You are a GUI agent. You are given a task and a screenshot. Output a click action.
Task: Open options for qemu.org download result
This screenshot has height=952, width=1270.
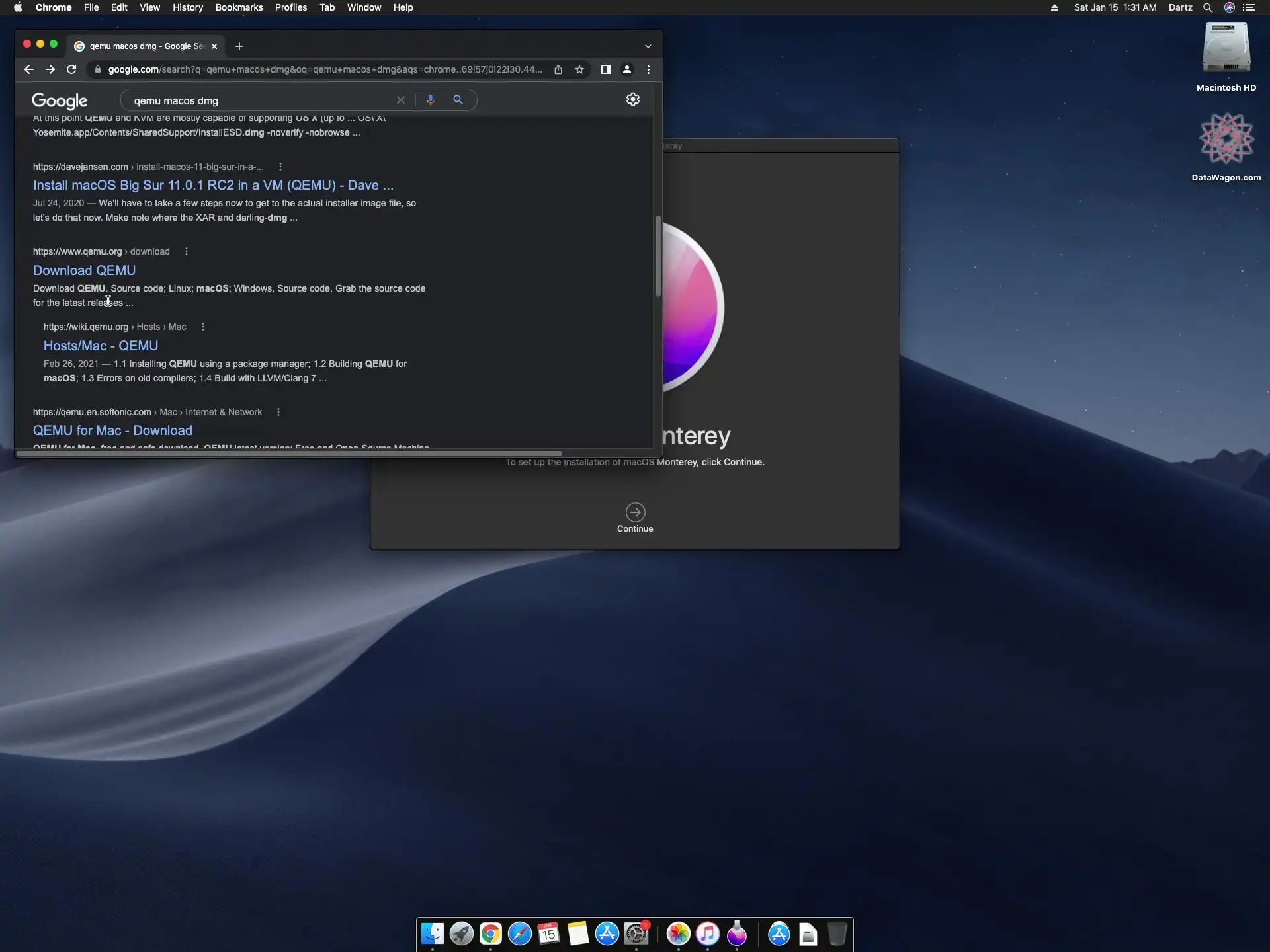pos(187,251)
